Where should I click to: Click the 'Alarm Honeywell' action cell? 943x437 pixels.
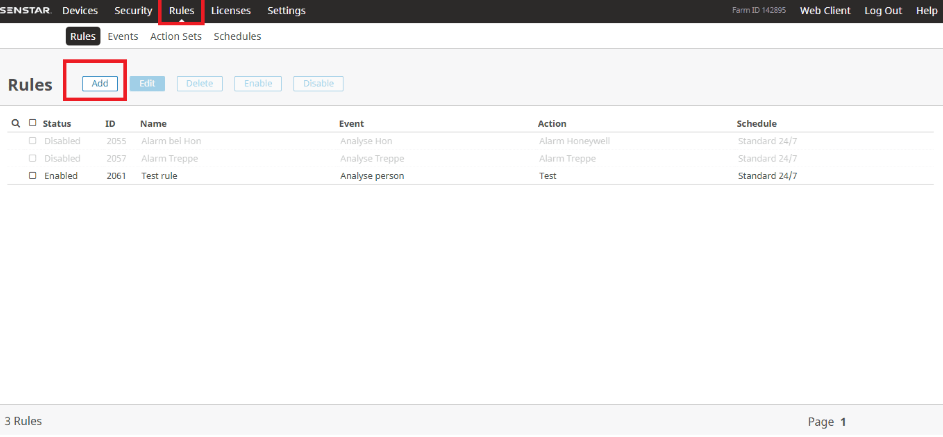tap(574, 141)
